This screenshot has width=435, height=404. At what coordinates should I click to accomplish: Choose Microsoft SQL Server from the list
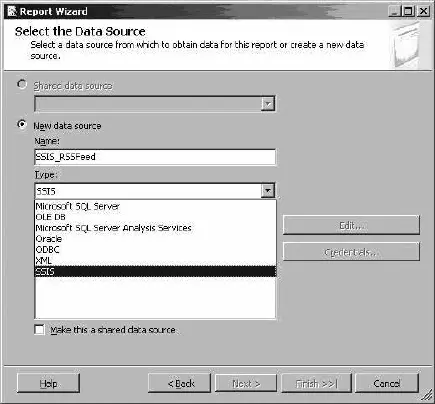(x=155, y=206)
